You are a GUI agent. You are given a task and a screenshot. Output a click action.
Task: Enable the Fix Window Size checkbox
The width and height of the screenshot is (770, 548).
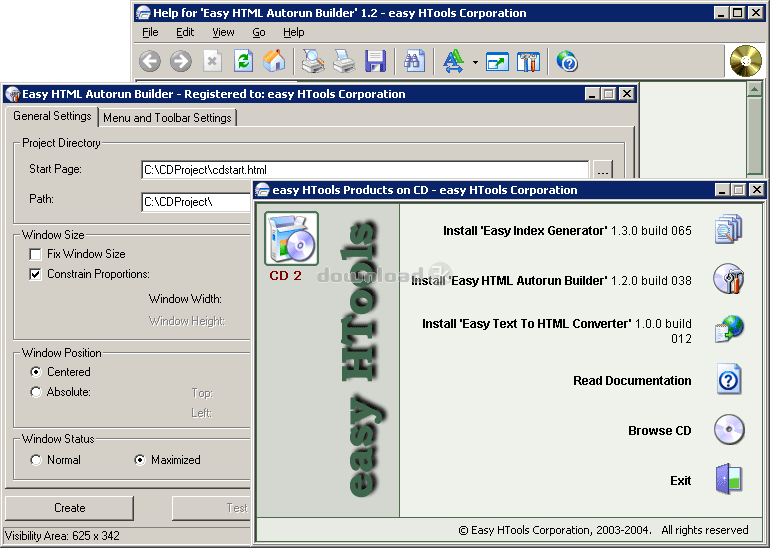[35, 254]
